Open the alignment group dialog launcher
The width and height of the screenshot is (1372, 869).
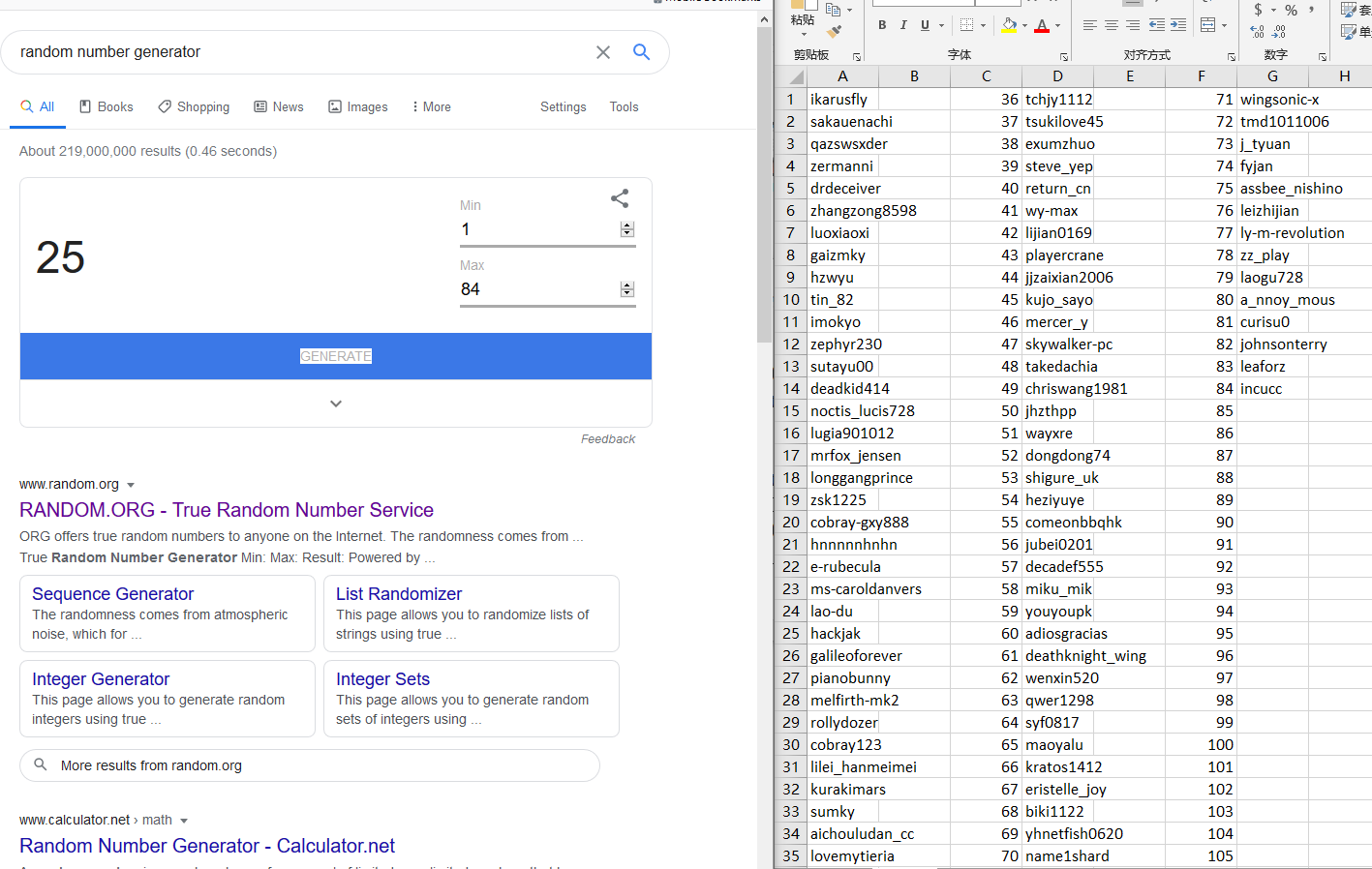click(x=1232, y=57)
